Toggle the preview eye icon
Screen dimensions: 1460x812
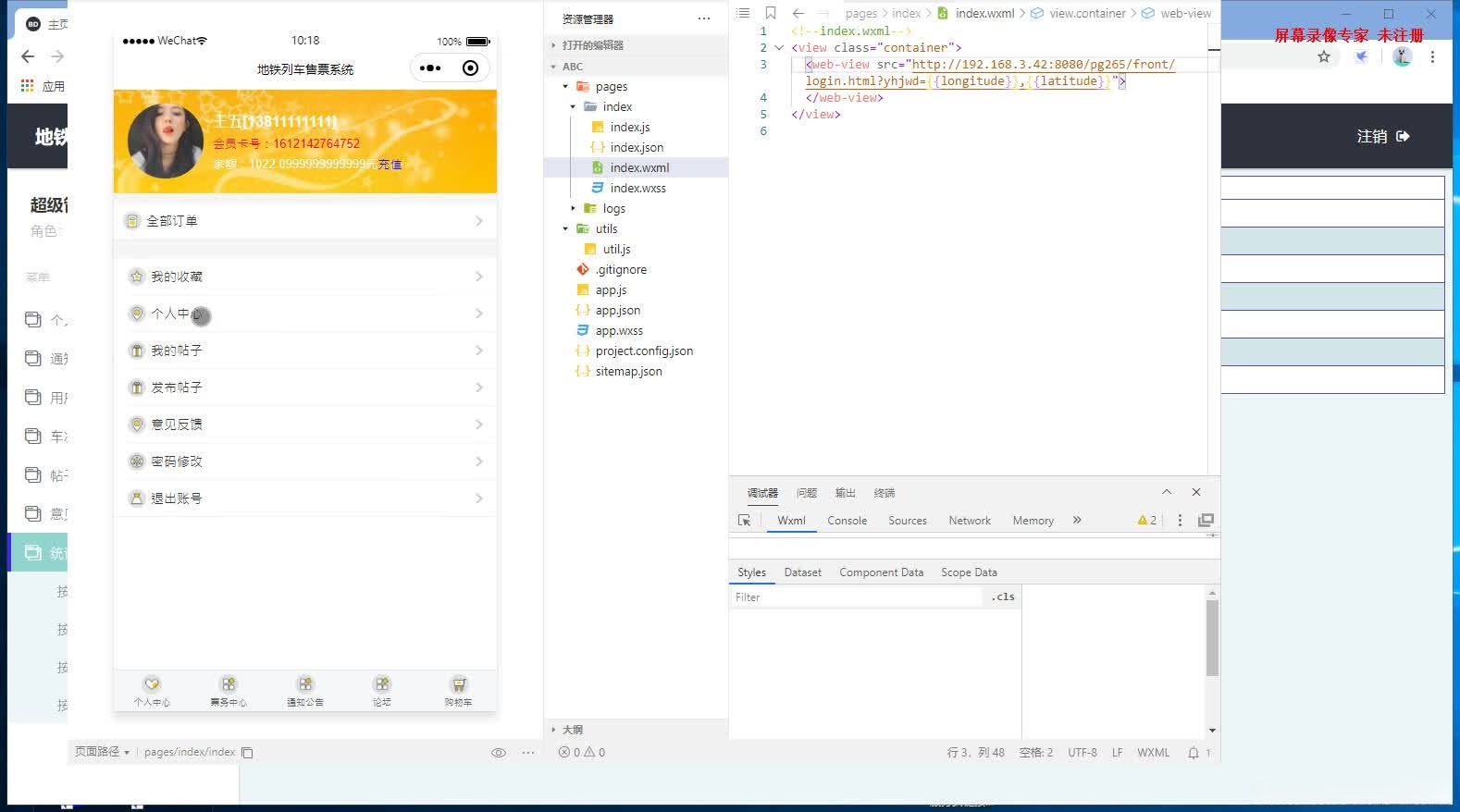click(x=498, y=753)
